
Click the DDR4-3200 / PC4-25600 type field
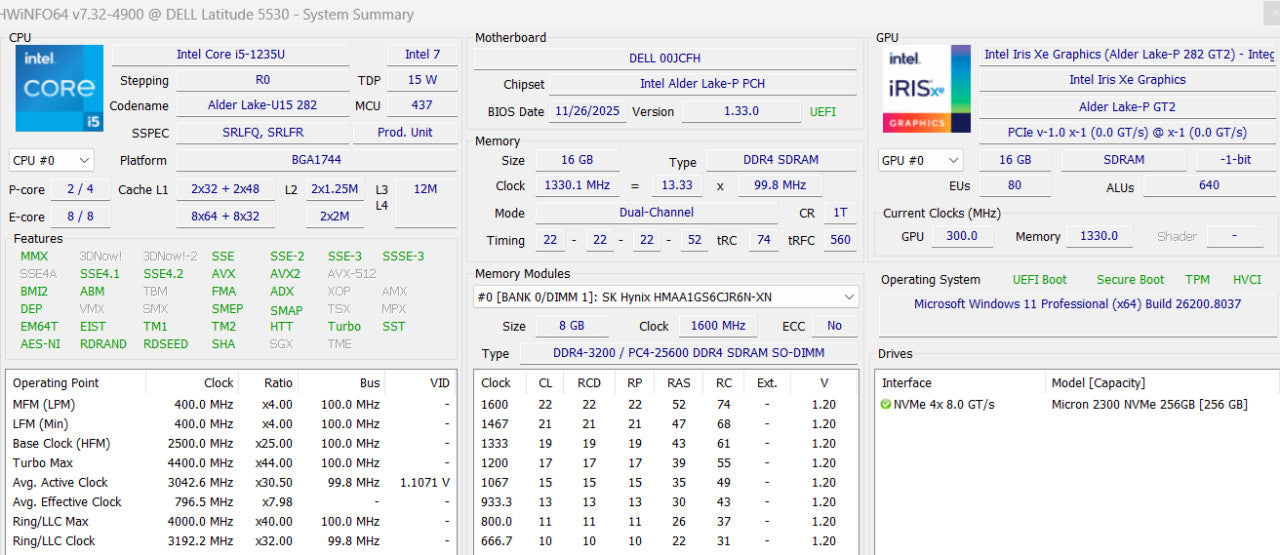pos(690,354)
